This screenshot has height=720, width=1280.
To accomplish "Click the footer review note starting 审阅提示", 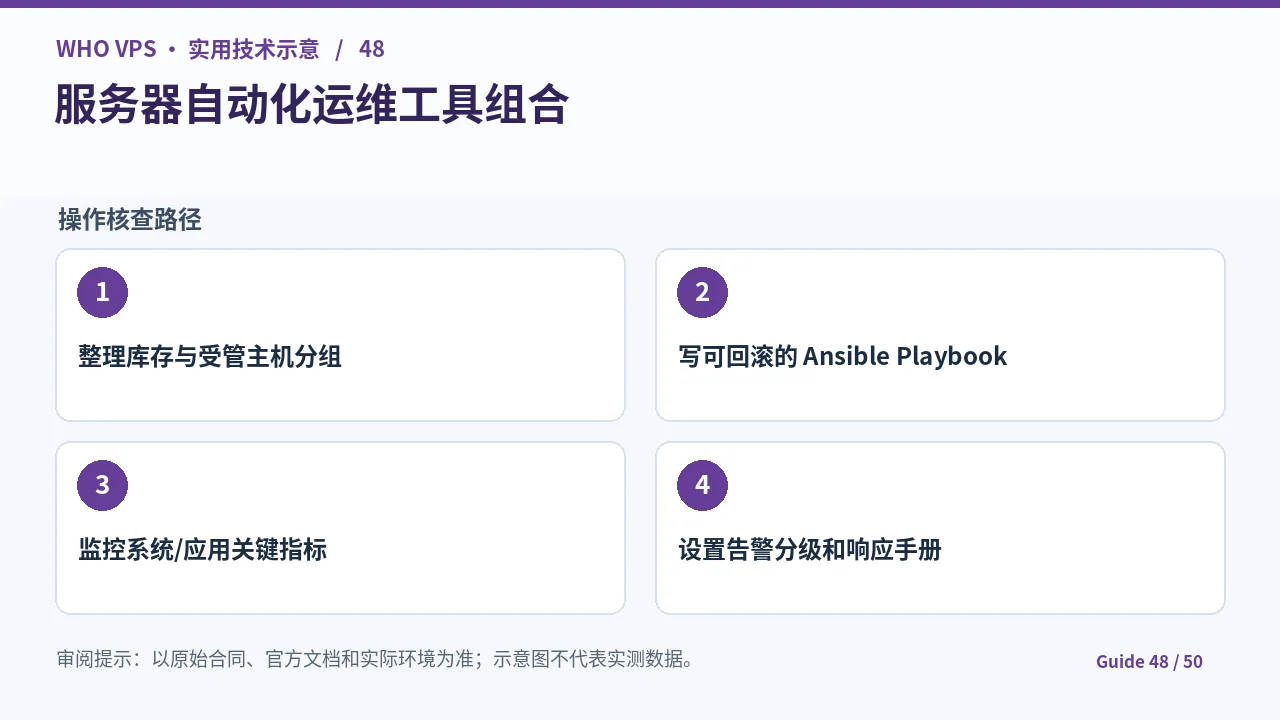I will [x=376, y=659].
